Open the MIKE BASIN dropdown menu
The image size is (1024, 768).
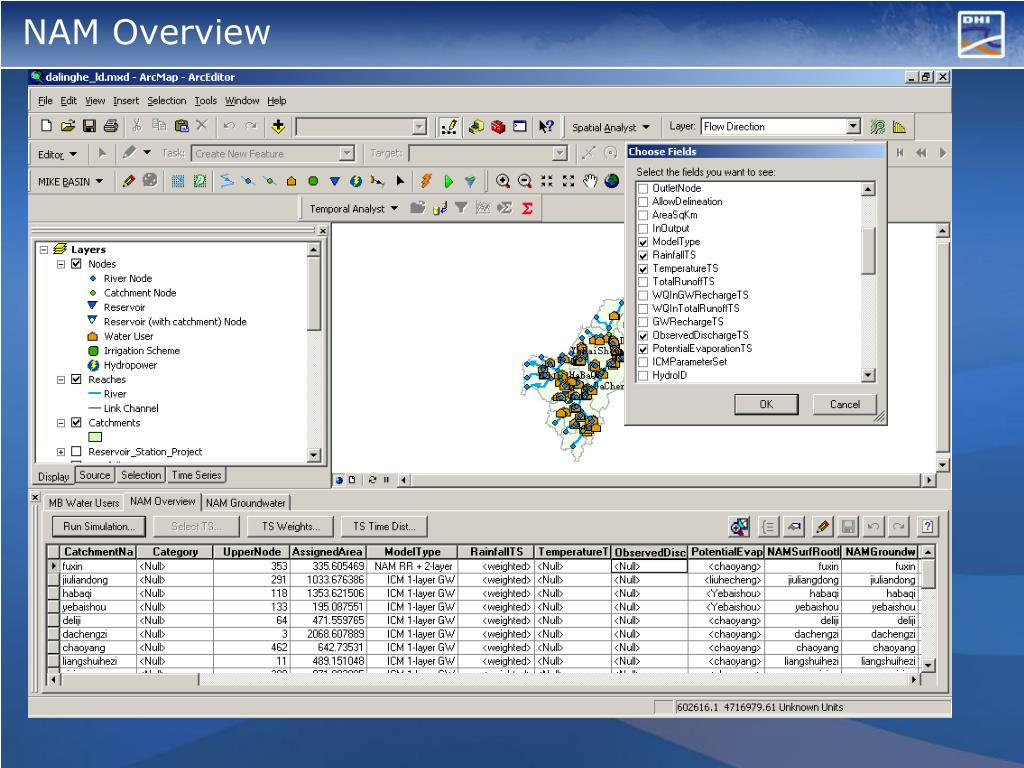click(x=70, y=182)
